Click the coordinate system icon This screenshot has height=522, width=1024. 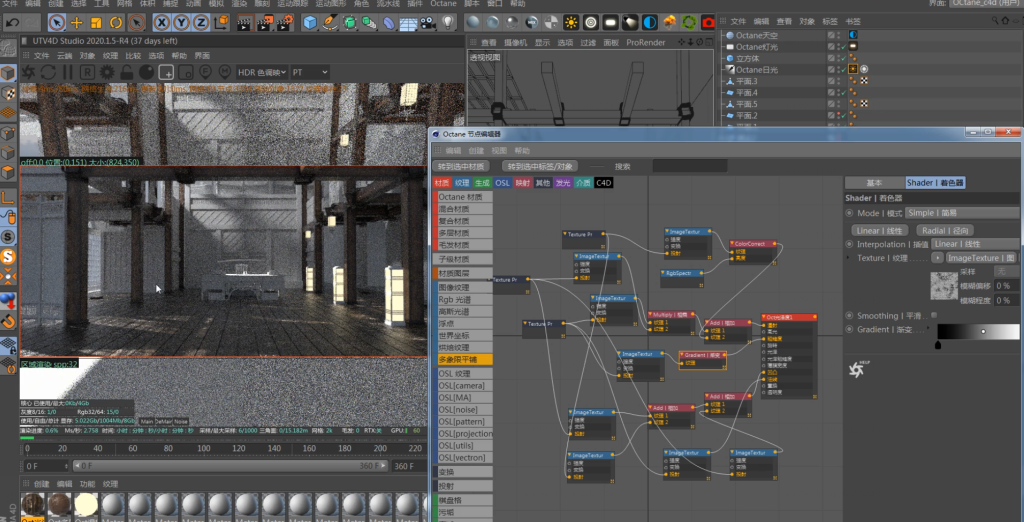coord(221,24)
